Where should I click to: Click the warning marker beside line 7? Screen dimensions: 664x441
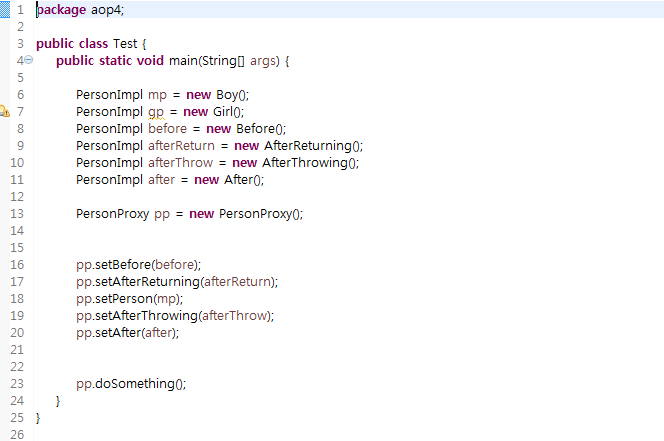(4, 111)
